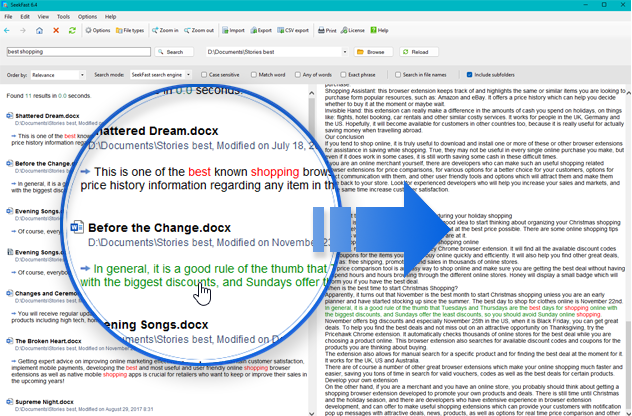Click the search query input field

click(78, 52)
